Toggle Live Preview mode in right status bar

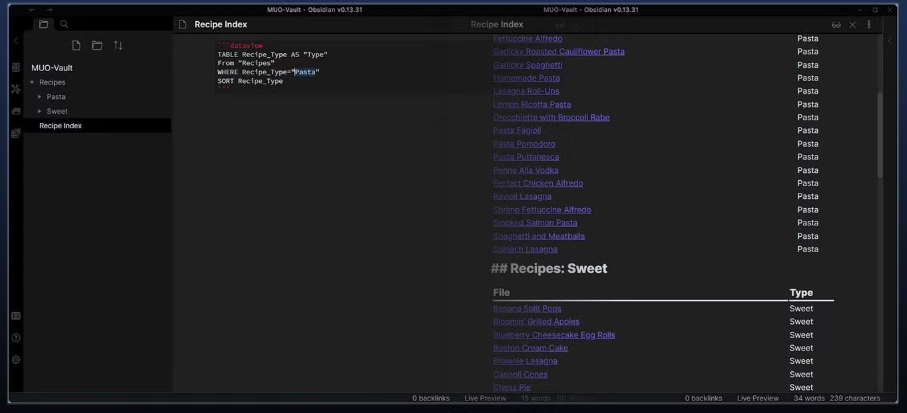click(758, 398)
